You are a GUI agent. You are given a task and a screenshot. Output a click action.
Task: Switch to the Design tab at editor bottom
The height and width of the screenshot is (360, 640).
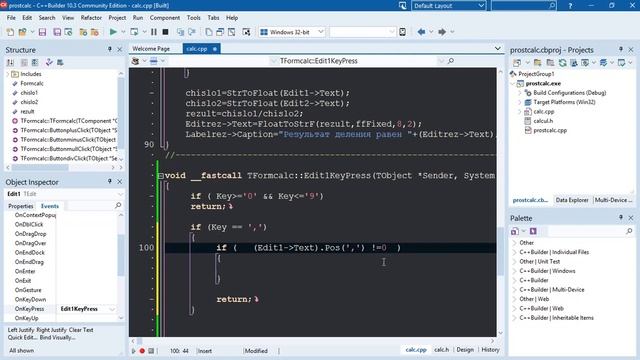tap(465, 350)
